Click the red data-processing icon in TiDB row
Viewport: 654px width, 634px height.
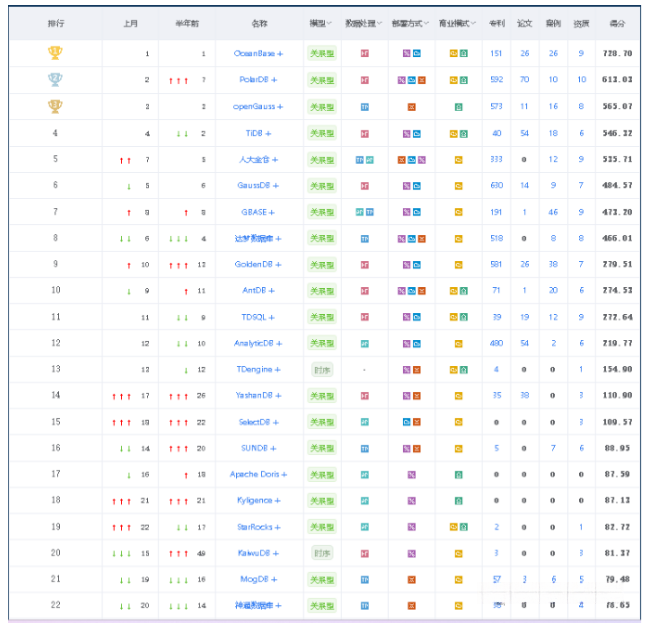pyautogui.click(x=365, y=134)
